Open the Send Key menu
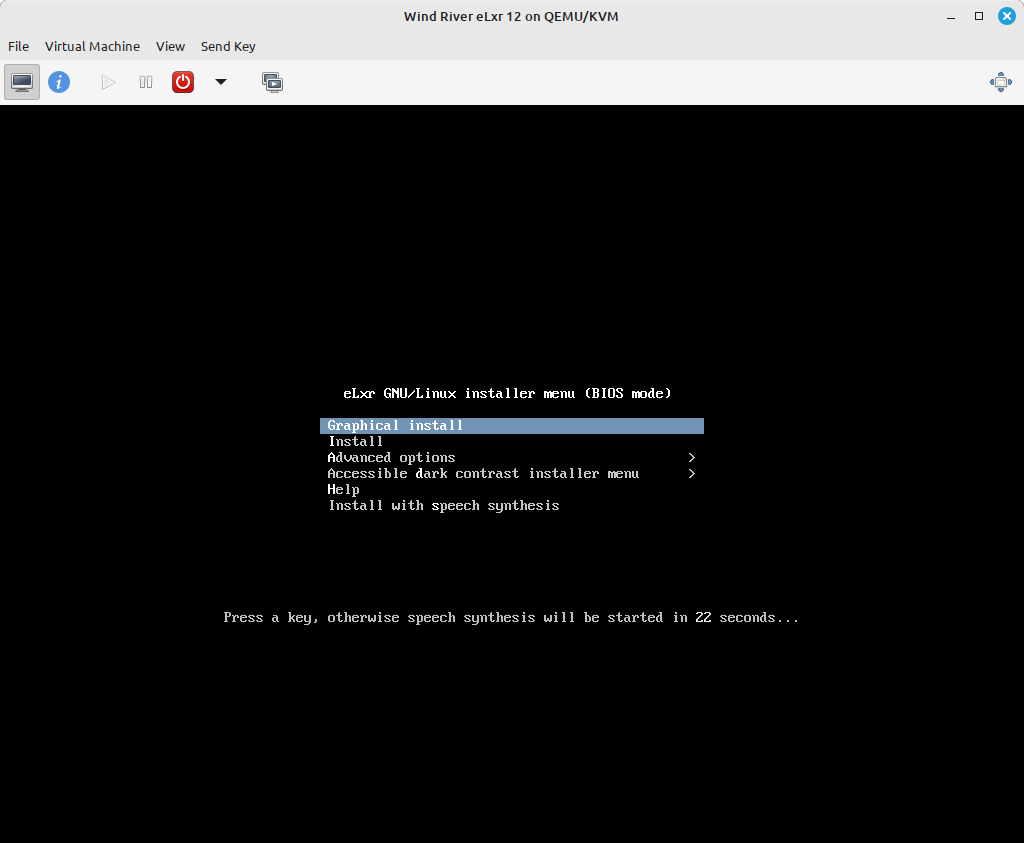The width and height of the screenshot is (1024, 843). (x=227, y=46)
